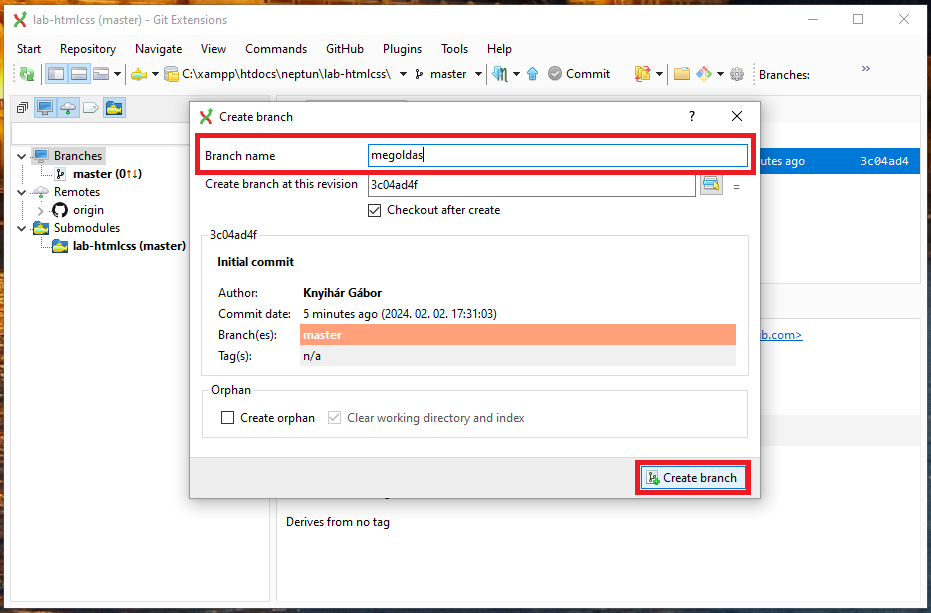Click the refresh icon in the toolbar
The image size is (931, 613).
[x=27, y=74]
